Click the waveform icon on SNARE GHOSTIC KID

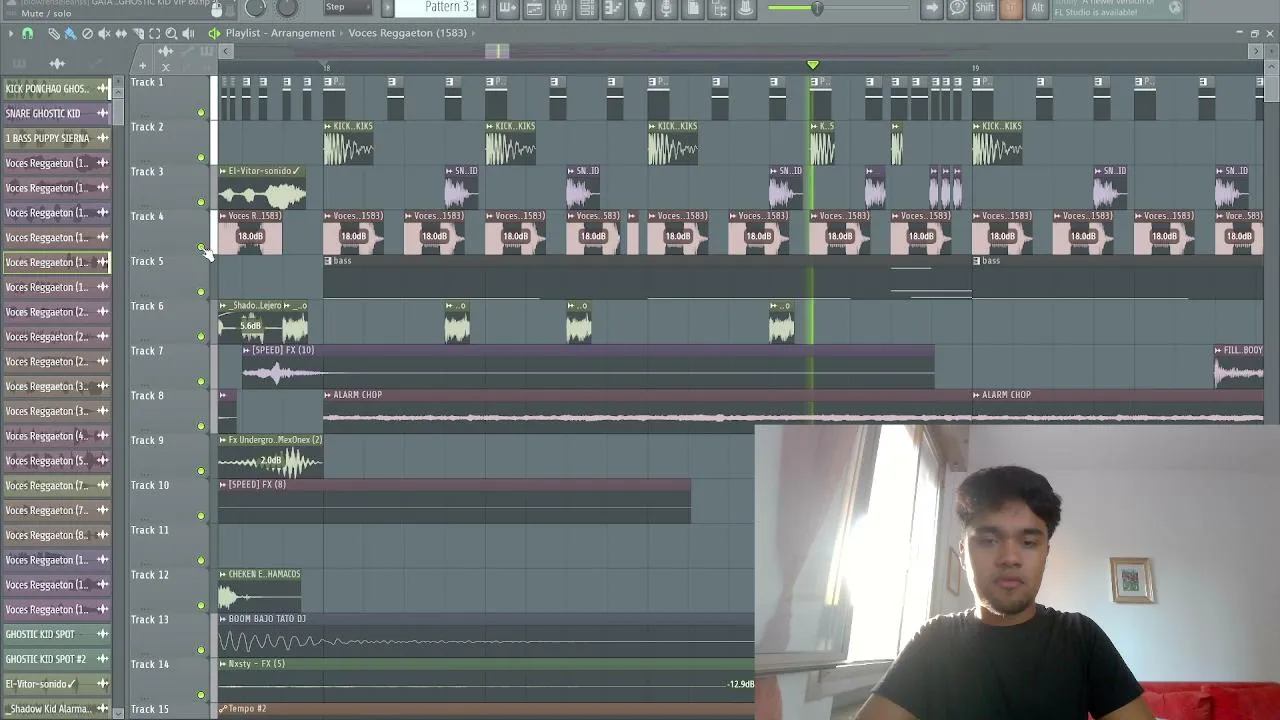coord(102,113)
